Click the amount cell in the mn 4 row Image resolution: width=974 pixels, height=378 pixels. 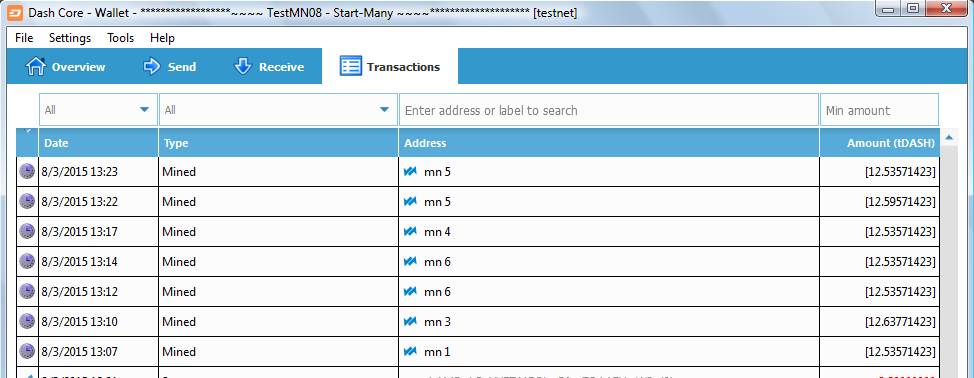click(x=880, y=232)
